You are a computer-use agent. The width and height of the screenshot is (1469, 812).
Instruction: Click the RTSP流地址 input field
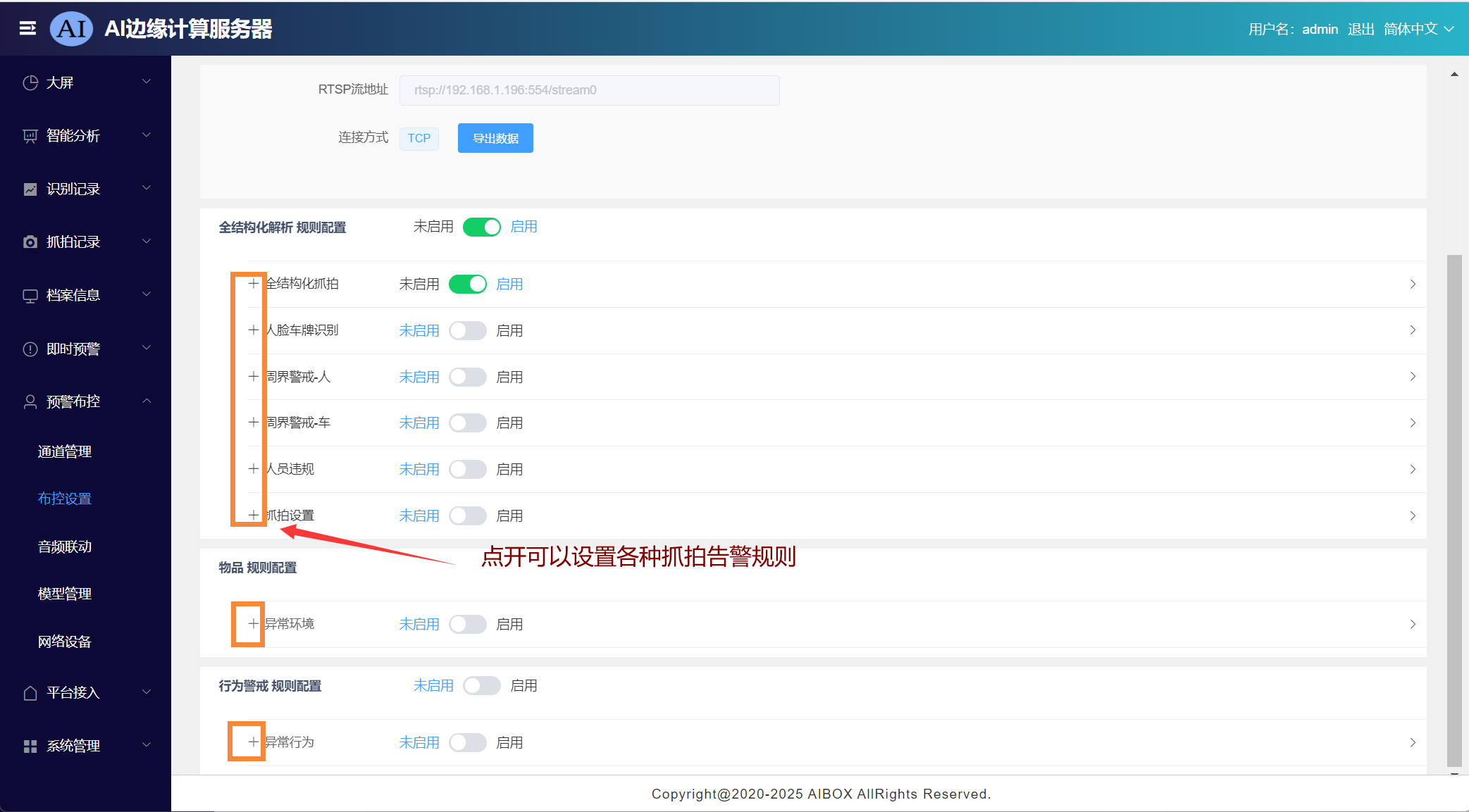point(589,90)
